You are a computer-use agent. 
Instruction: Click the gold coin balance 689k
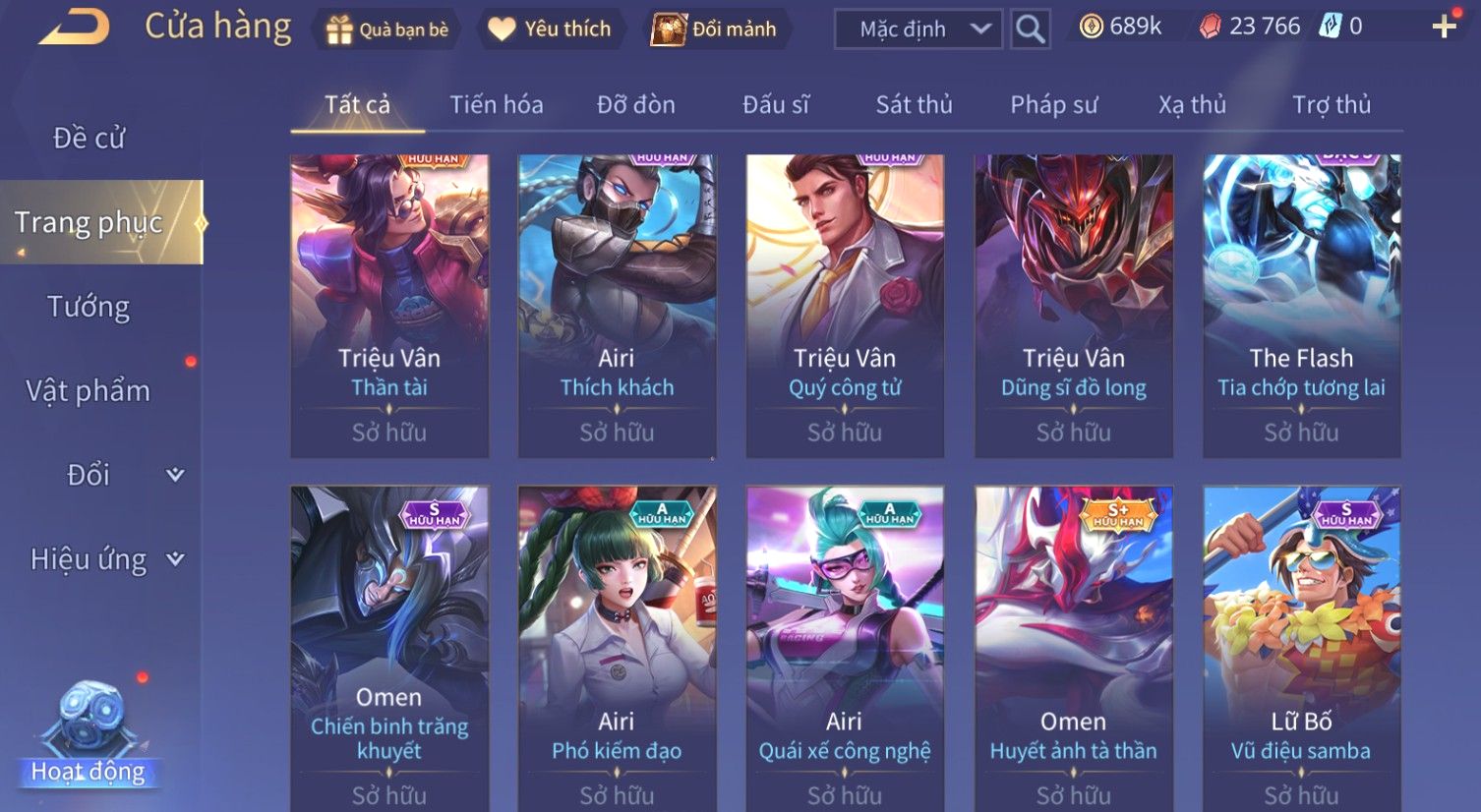click(x=1120, y=27)
